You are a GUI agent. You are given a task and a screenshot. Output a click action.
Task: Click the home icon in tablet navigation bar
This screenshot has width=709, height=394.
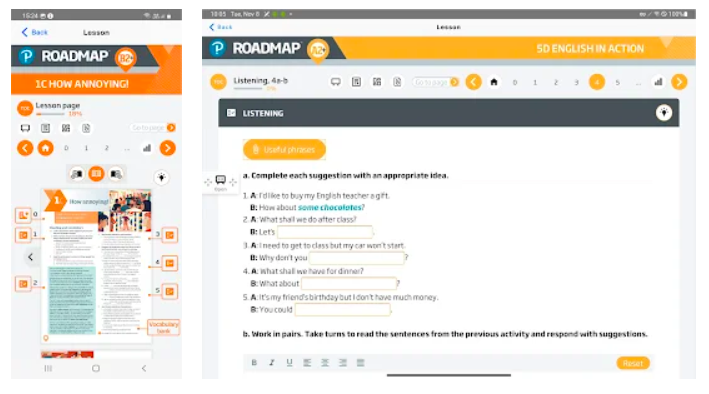click(494, 82)
